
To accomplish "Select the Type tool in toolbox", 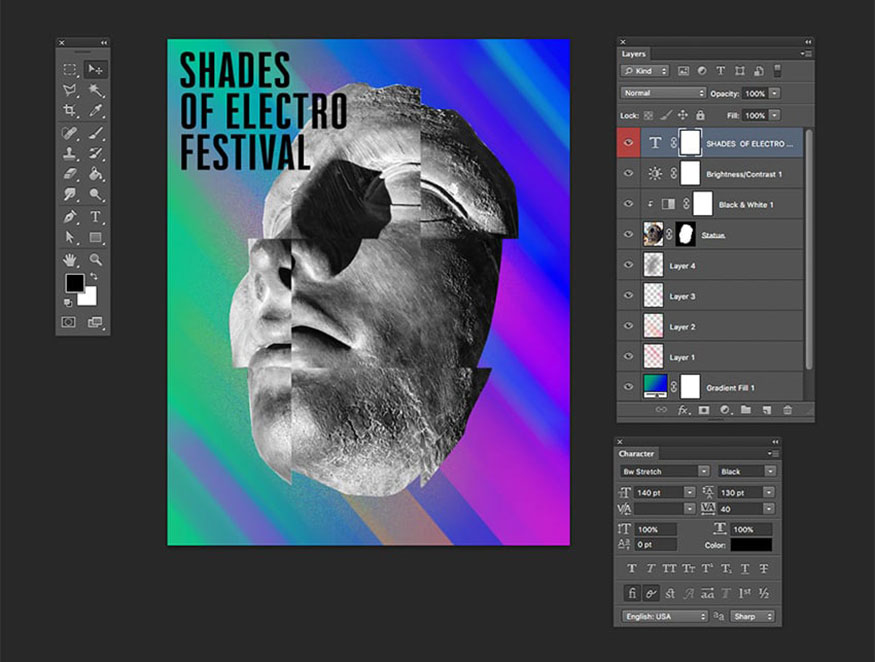I will coord(95,217).
